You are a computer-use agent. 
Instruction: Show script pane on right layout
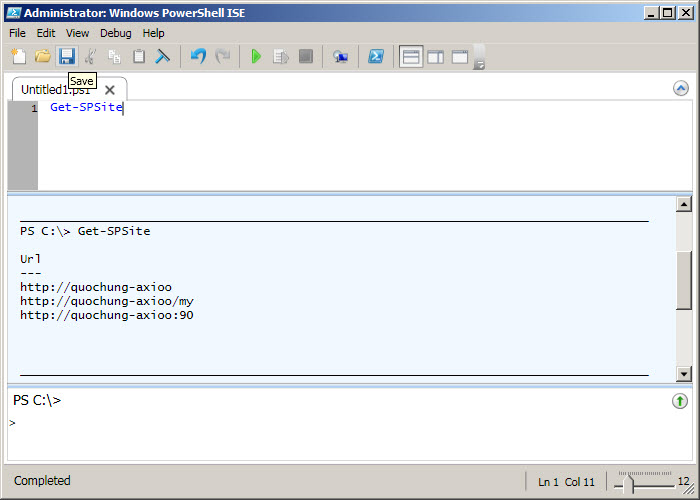click(435, 57)
